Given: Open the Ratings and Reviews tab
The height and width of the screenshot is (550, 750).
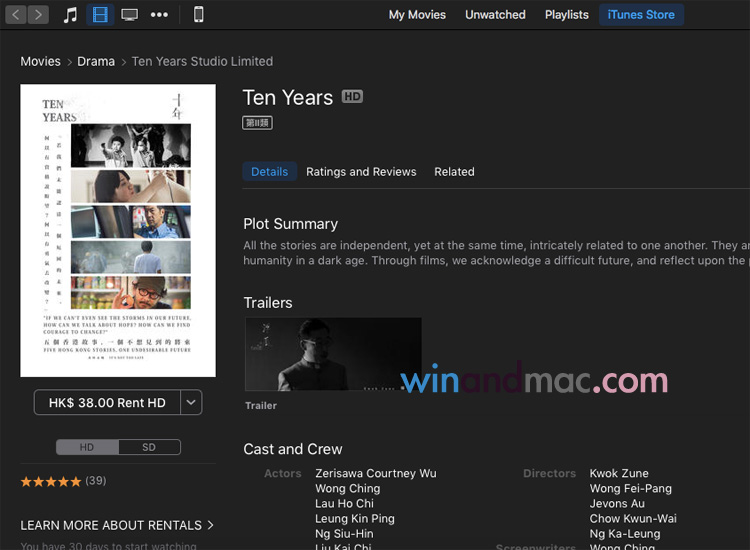Looking at the screenshot, I should [x=361, y=172].
